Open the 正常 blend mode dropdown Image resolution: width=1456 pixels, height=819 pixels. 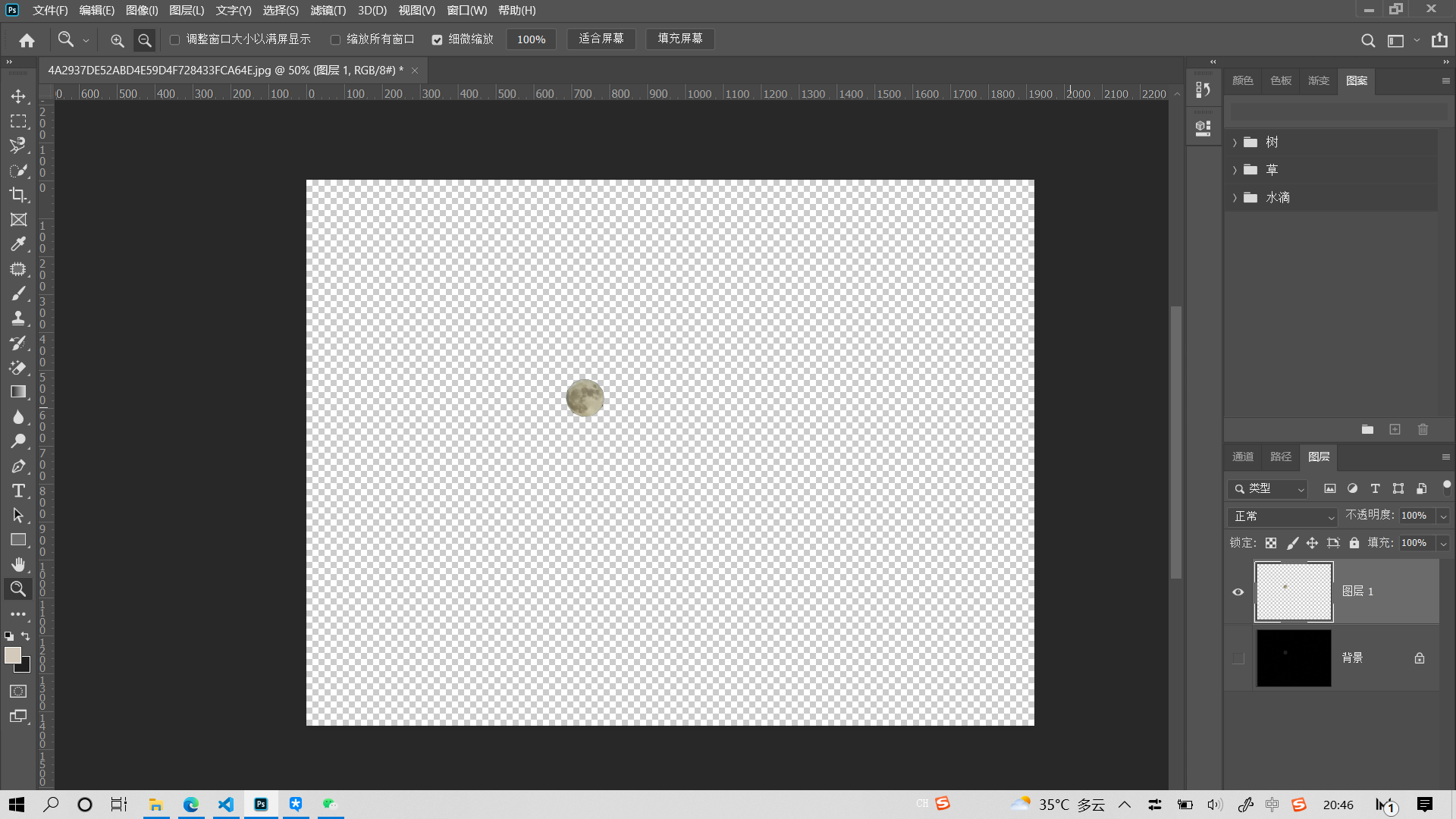click(1282, 516)
